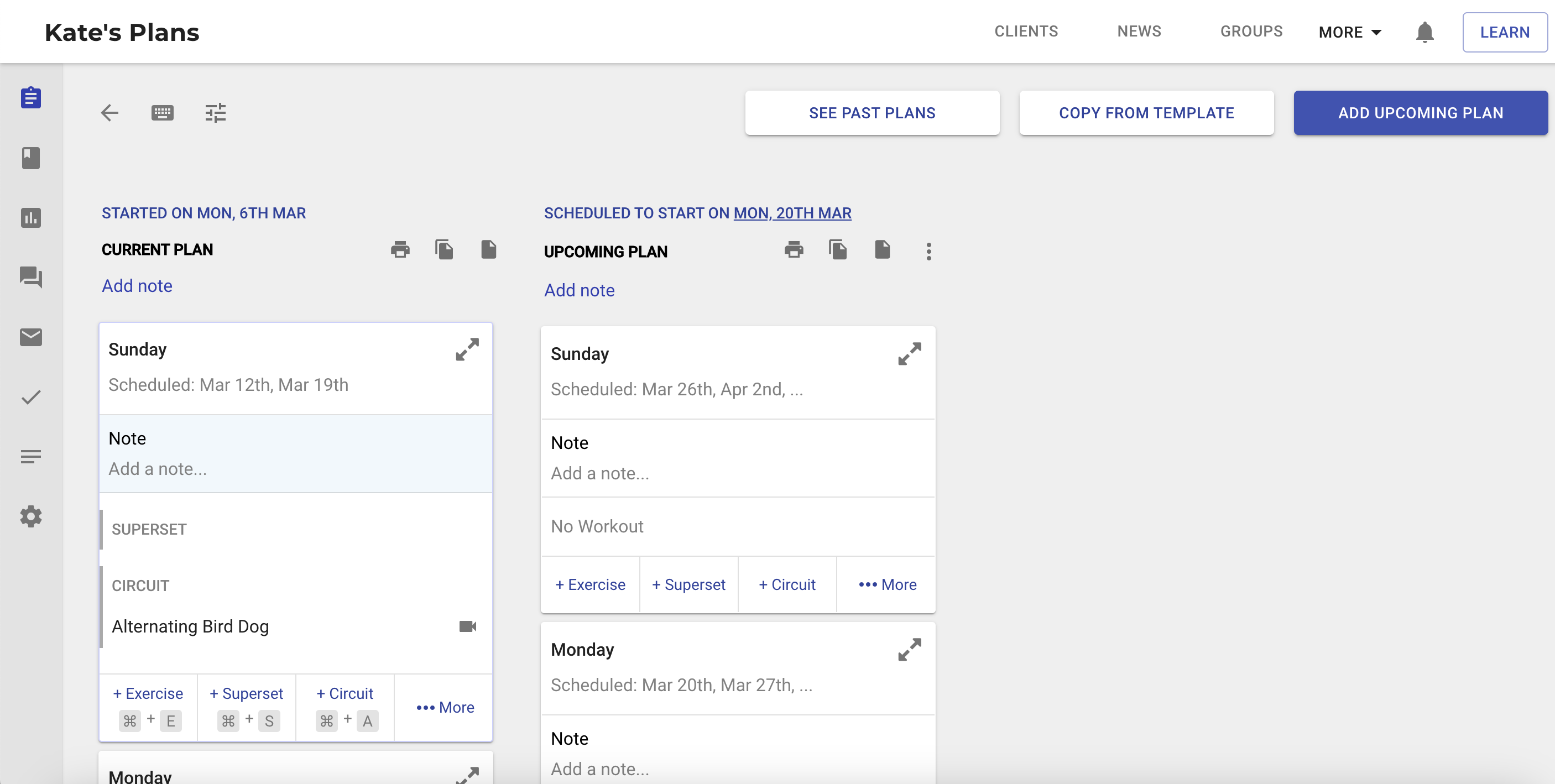Screen dimensions: 1555x784
Task: Open the plan settings sliders icon
Action: pyautogui.click(x=215, y=113)
